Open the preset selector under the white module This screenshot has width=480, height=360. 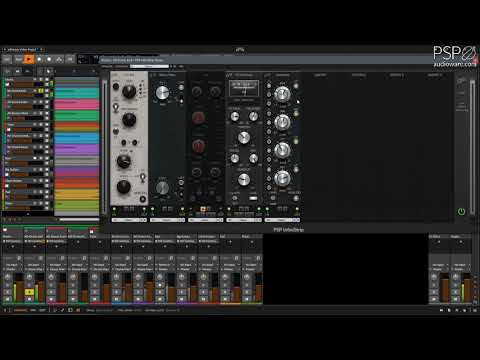pyautogui.click(x=129, y=220)
